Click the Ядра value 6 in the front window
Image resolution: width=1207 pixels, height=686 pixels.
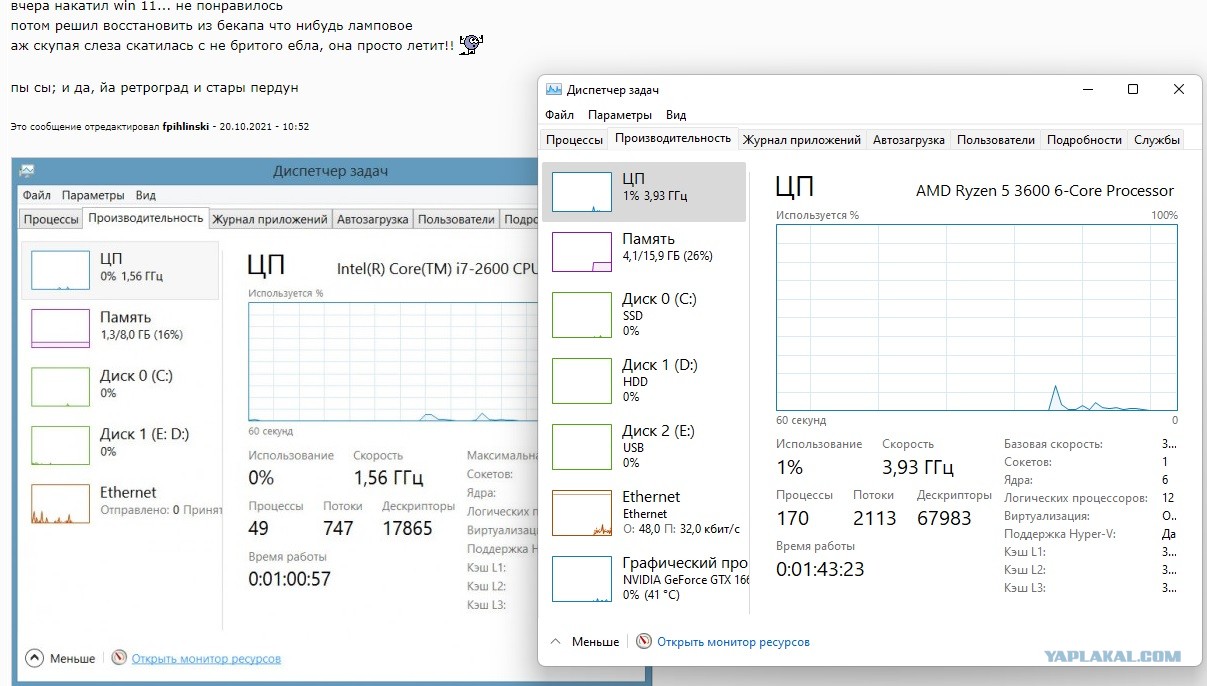(x=1165, y=480)
